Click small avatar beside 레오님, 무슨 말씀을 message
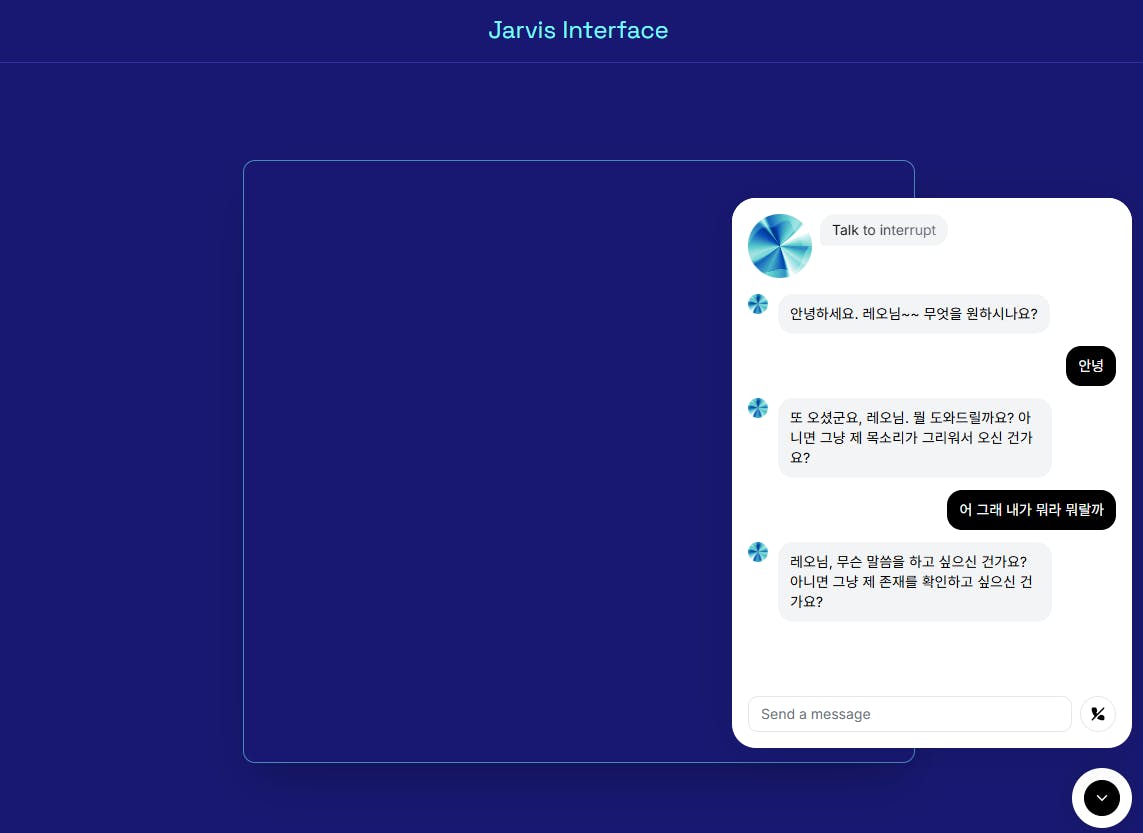This screenshot has width=1143, height=833. pyautogui.click(x=758, y=552)
